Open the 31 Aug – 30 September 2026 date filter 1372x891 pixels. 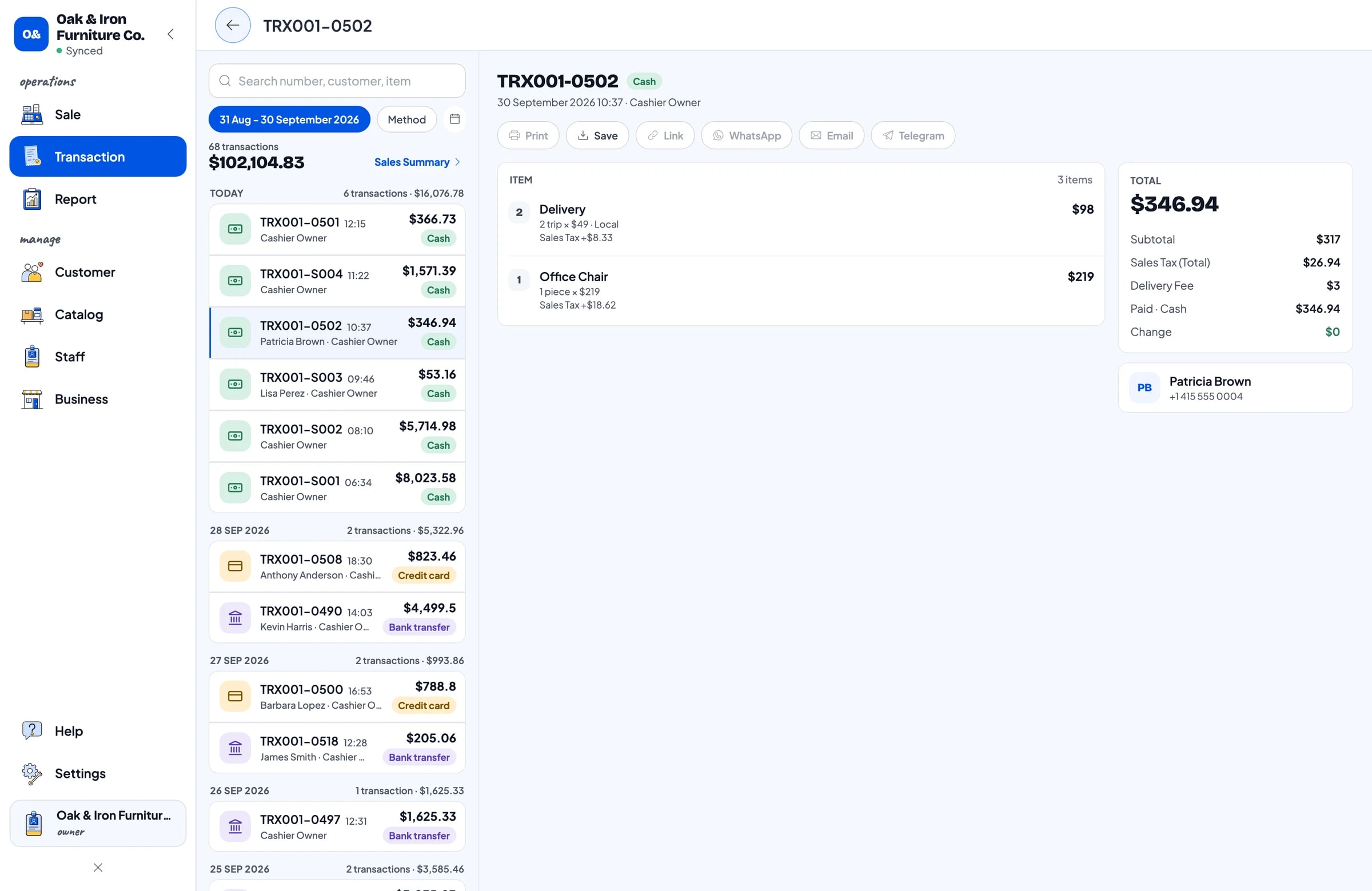point(289,119)
